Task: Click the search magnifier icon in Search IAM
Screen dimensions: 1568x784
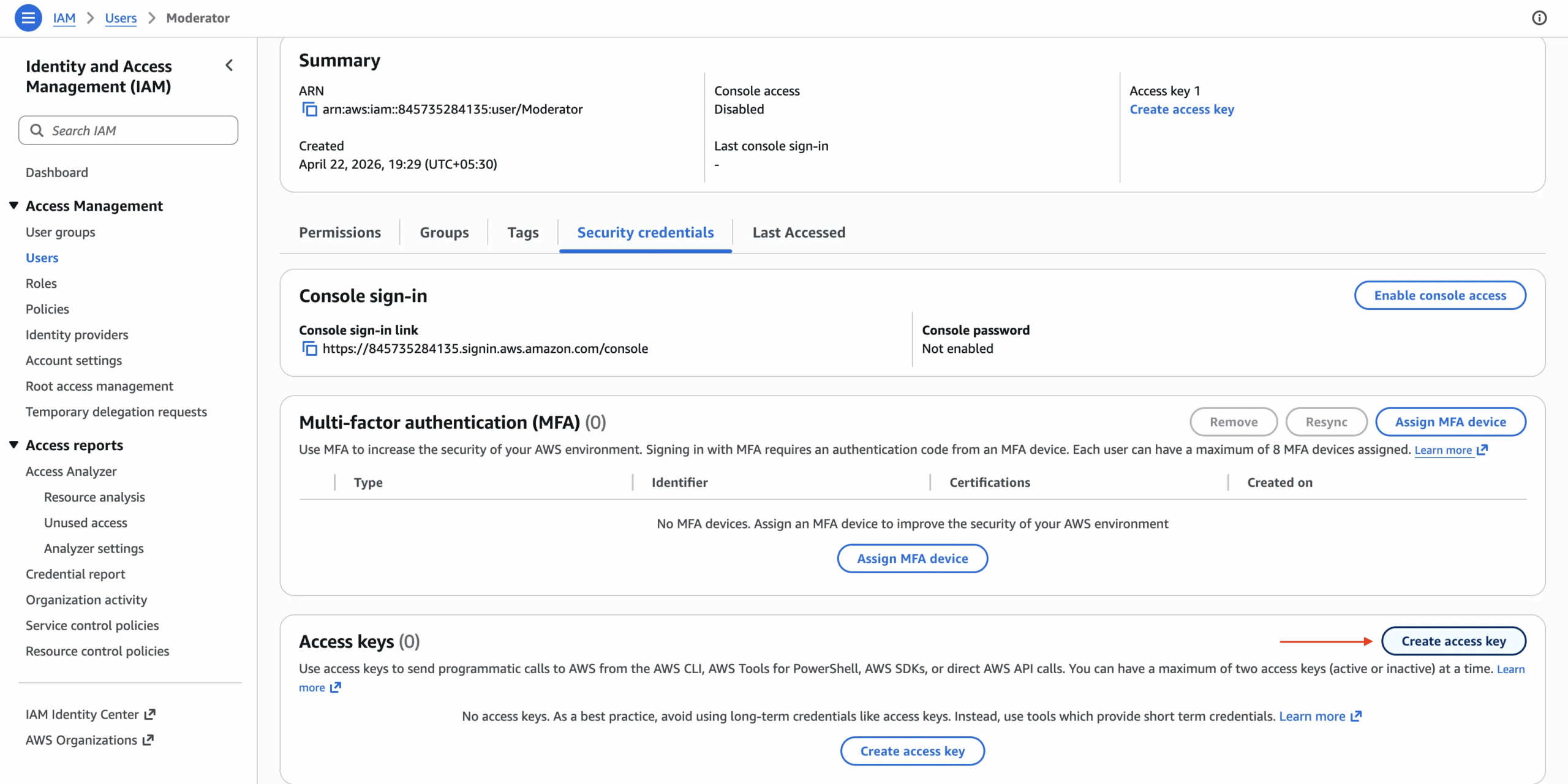Action: point(37,130)
